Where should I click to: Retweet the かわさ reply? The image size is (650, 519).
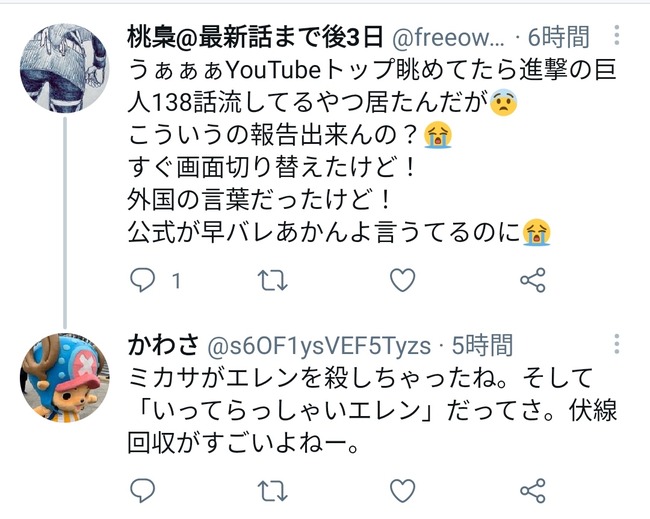click(272, 491)
